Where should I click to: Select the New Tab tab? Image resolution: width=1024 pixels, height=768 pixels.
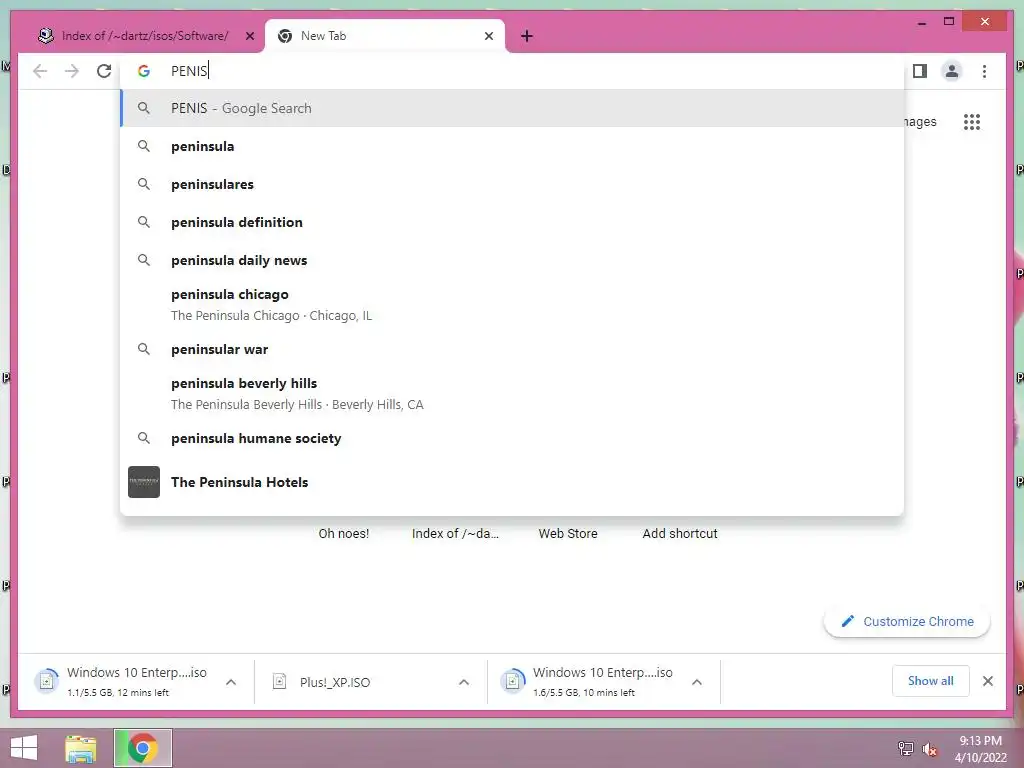click(x=385, y=36)
